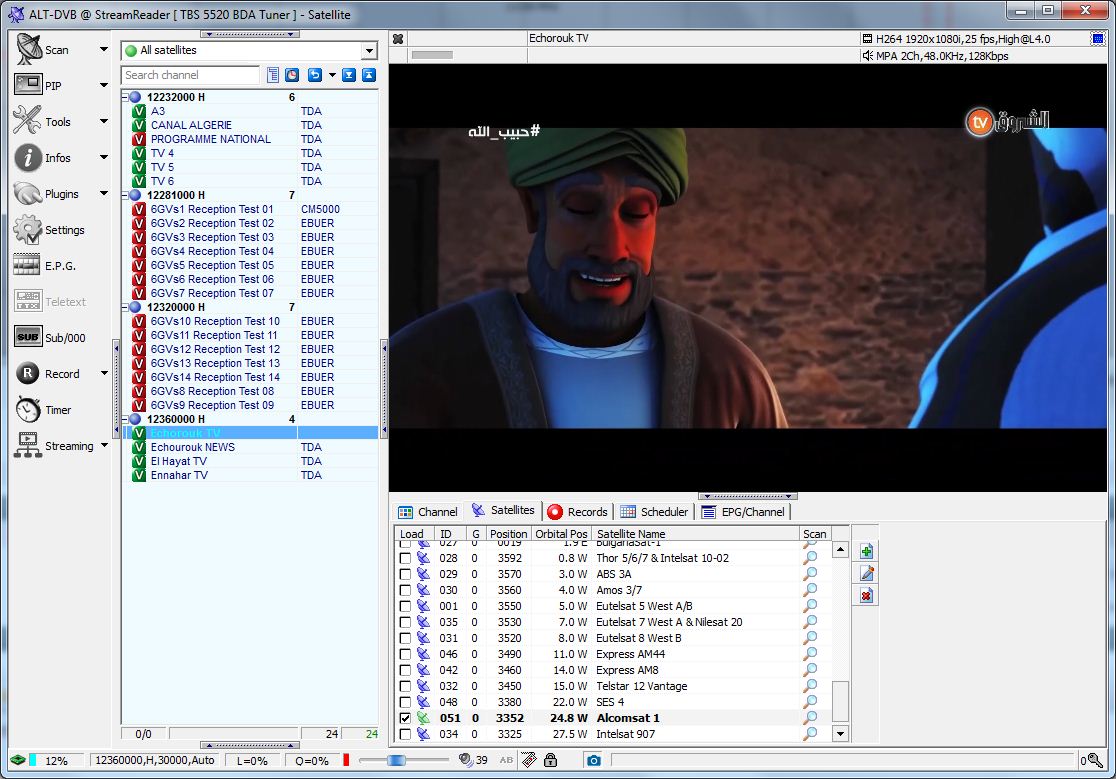Take a snapshot with camera icon
The image size is (1116, 779).
[x=594, y=761]
